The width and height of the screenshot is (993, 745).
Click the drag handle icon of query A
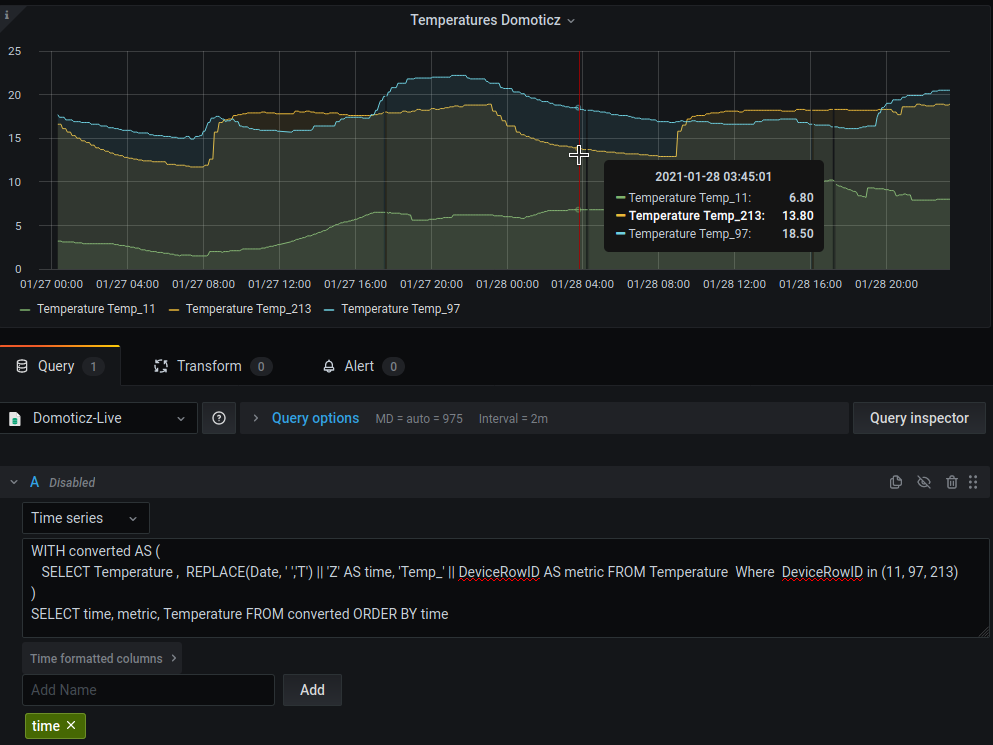coord(973,482)
